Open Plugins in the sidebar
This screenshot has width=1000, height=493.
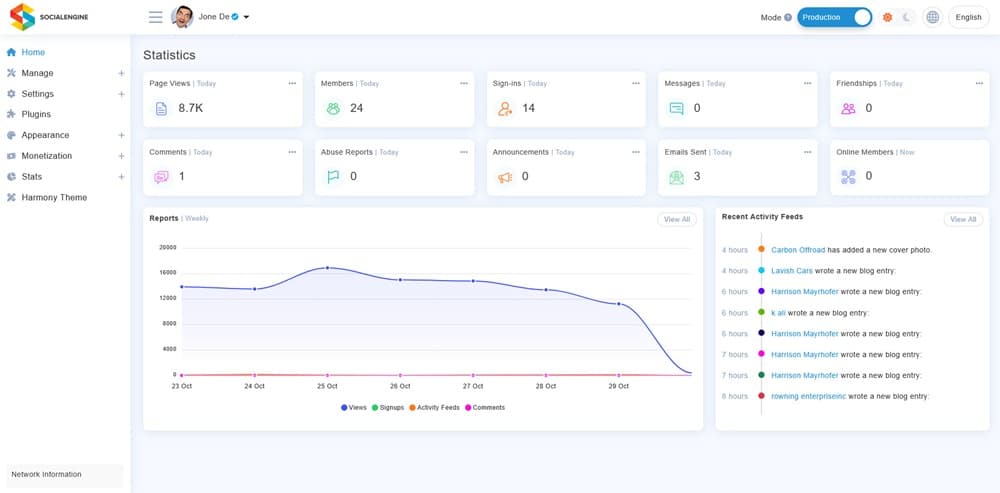(36, 114)
